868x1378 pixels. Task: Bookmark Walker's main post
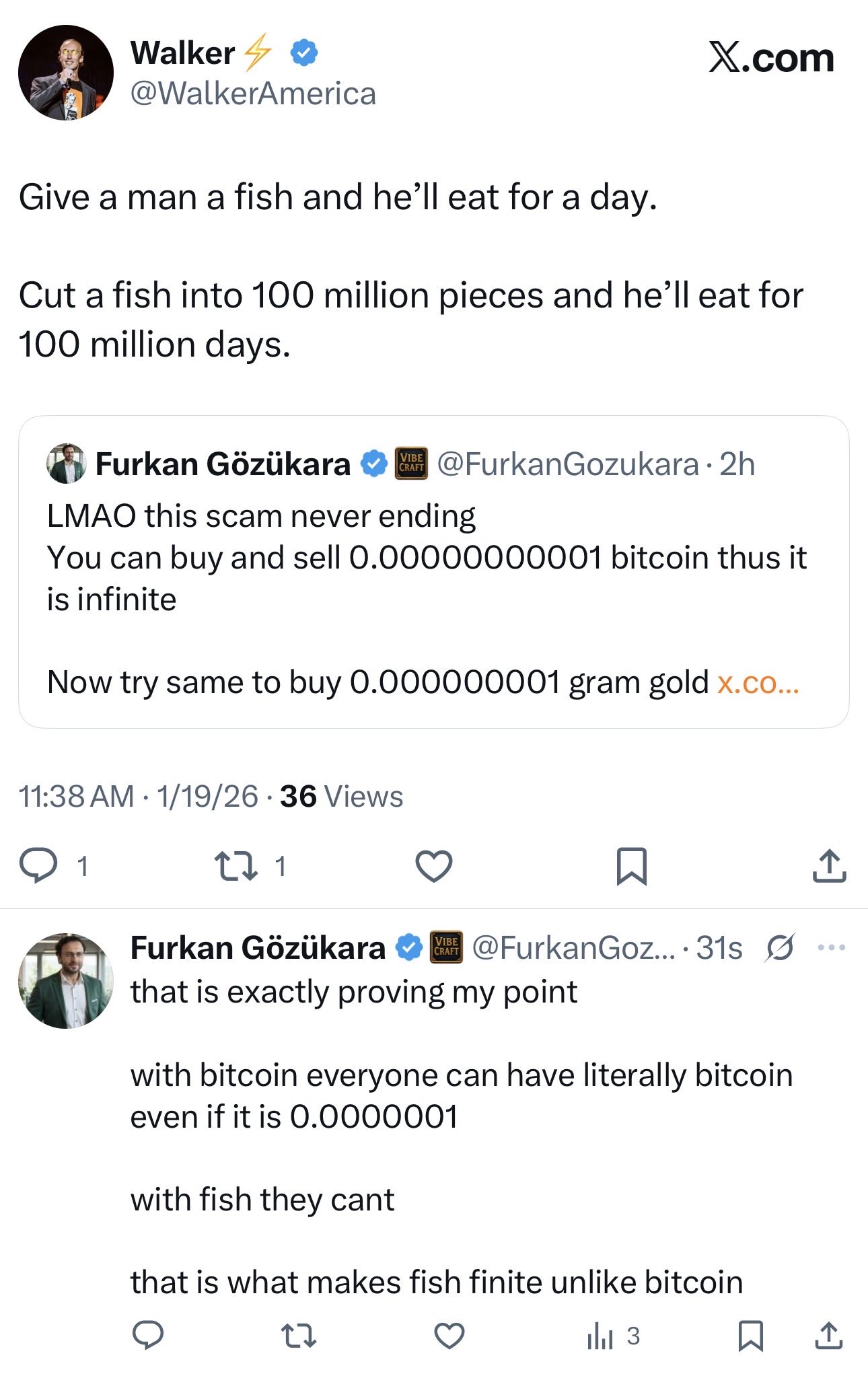[632, 866]
